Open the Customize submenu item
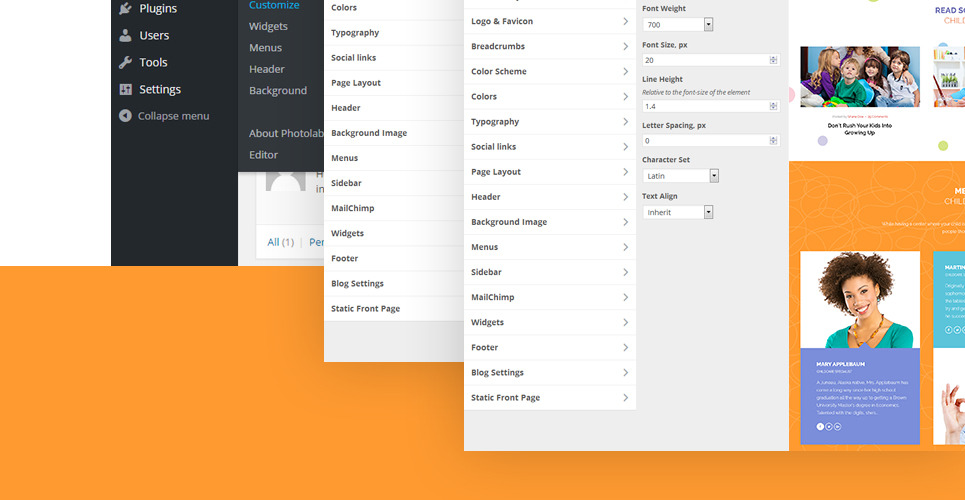 tap(274, 5)
